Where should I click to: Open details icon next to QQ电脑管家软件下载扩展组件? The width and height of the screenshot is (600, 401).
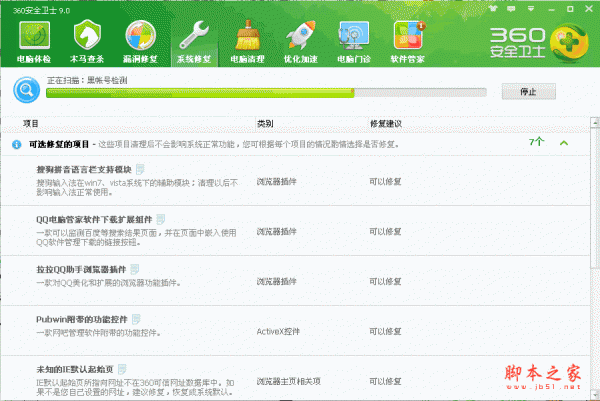tap(161, 219)
